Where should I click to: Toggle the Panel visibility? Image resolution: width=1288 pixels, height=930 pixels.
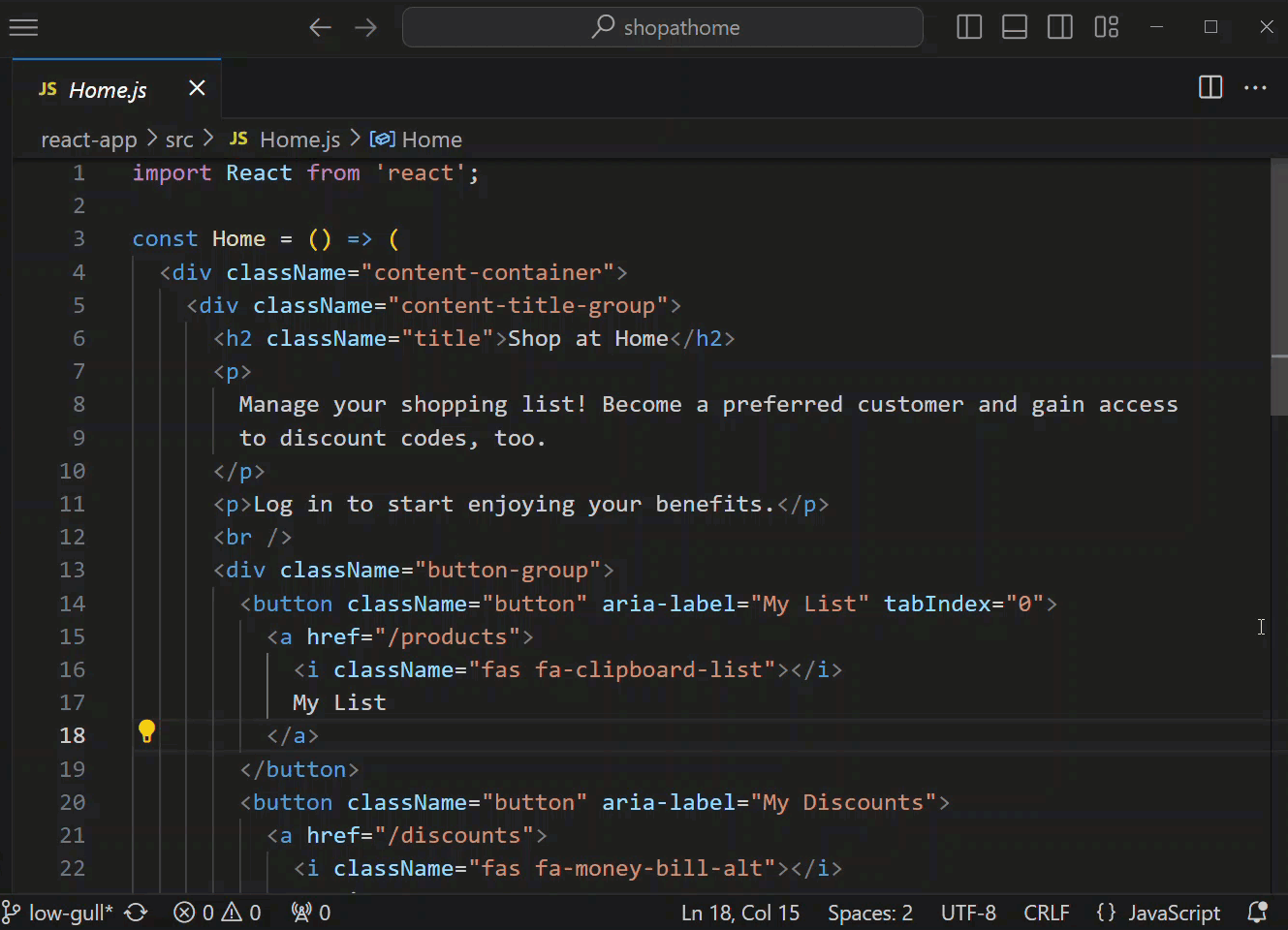click(1015, 27)
